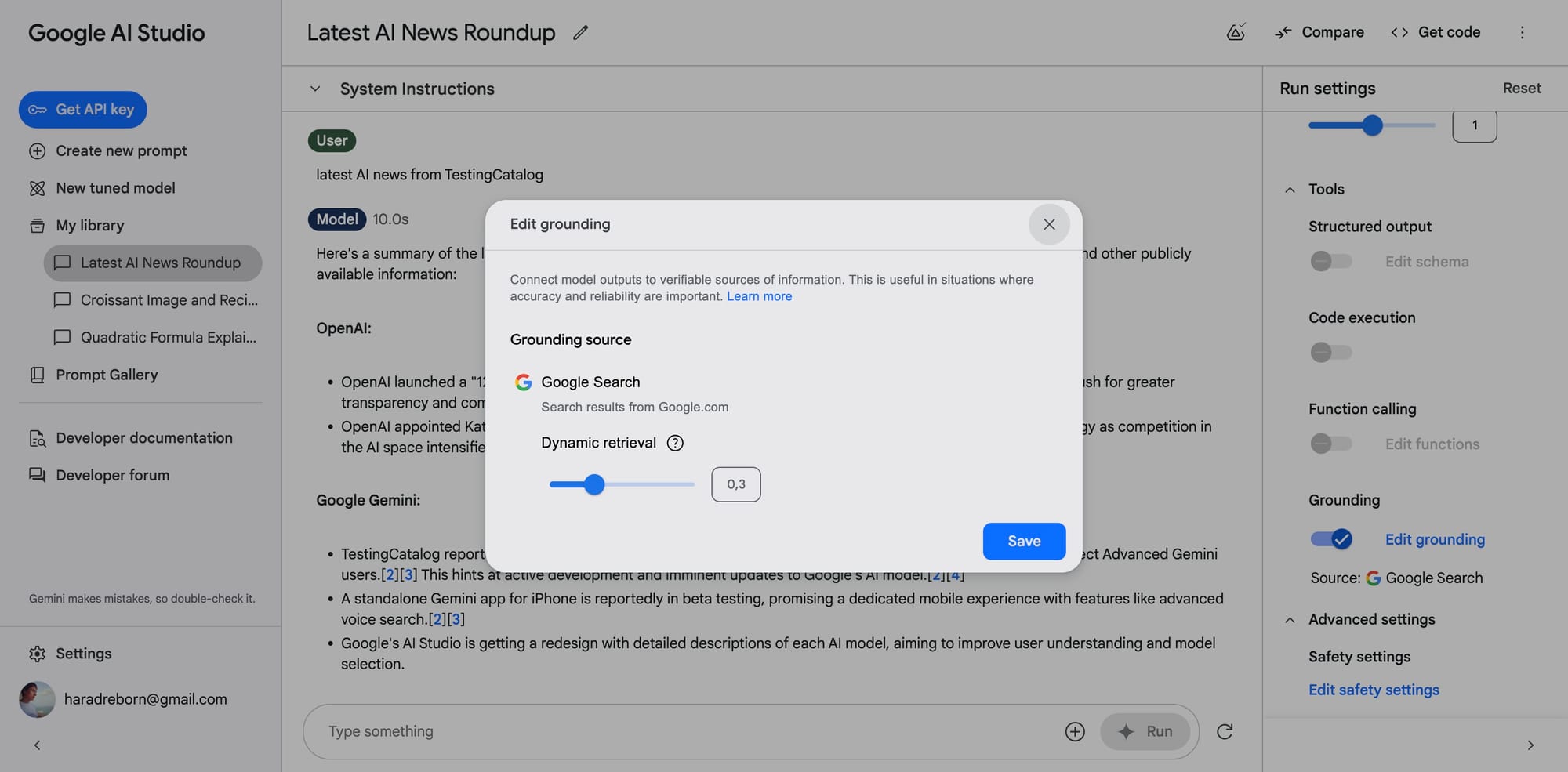Click the Dynamic retrieval help icon
This screenshot has height=772, width=1568.
675,443
